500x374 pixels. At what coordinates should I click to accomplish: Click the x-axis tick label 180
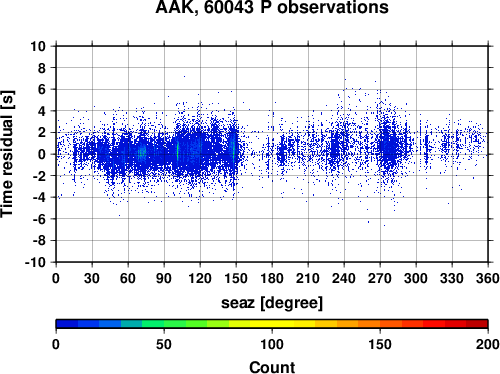[x=272, y=278]
